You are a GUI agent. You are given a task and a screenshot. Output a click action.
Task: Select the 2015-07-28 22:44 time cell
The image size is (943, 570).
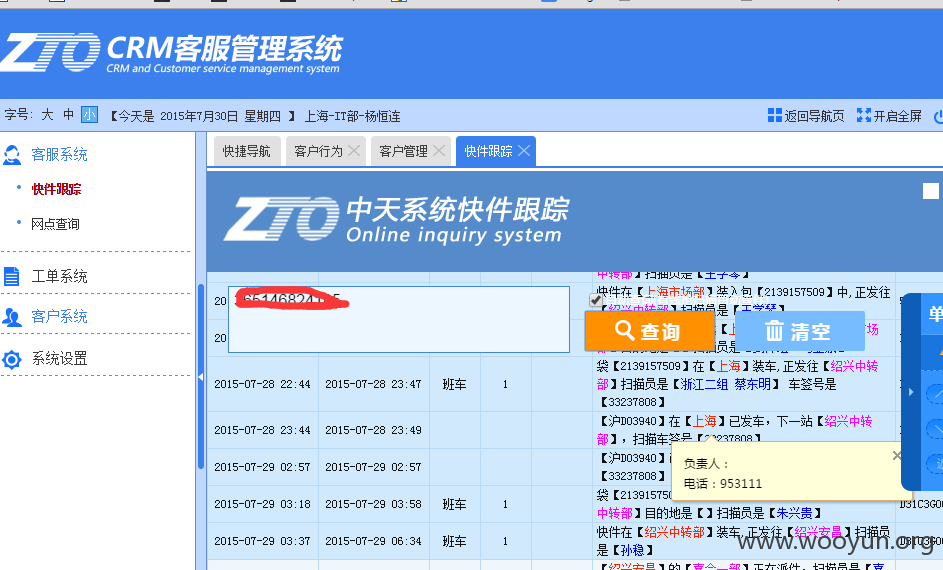tap(262, 384)
